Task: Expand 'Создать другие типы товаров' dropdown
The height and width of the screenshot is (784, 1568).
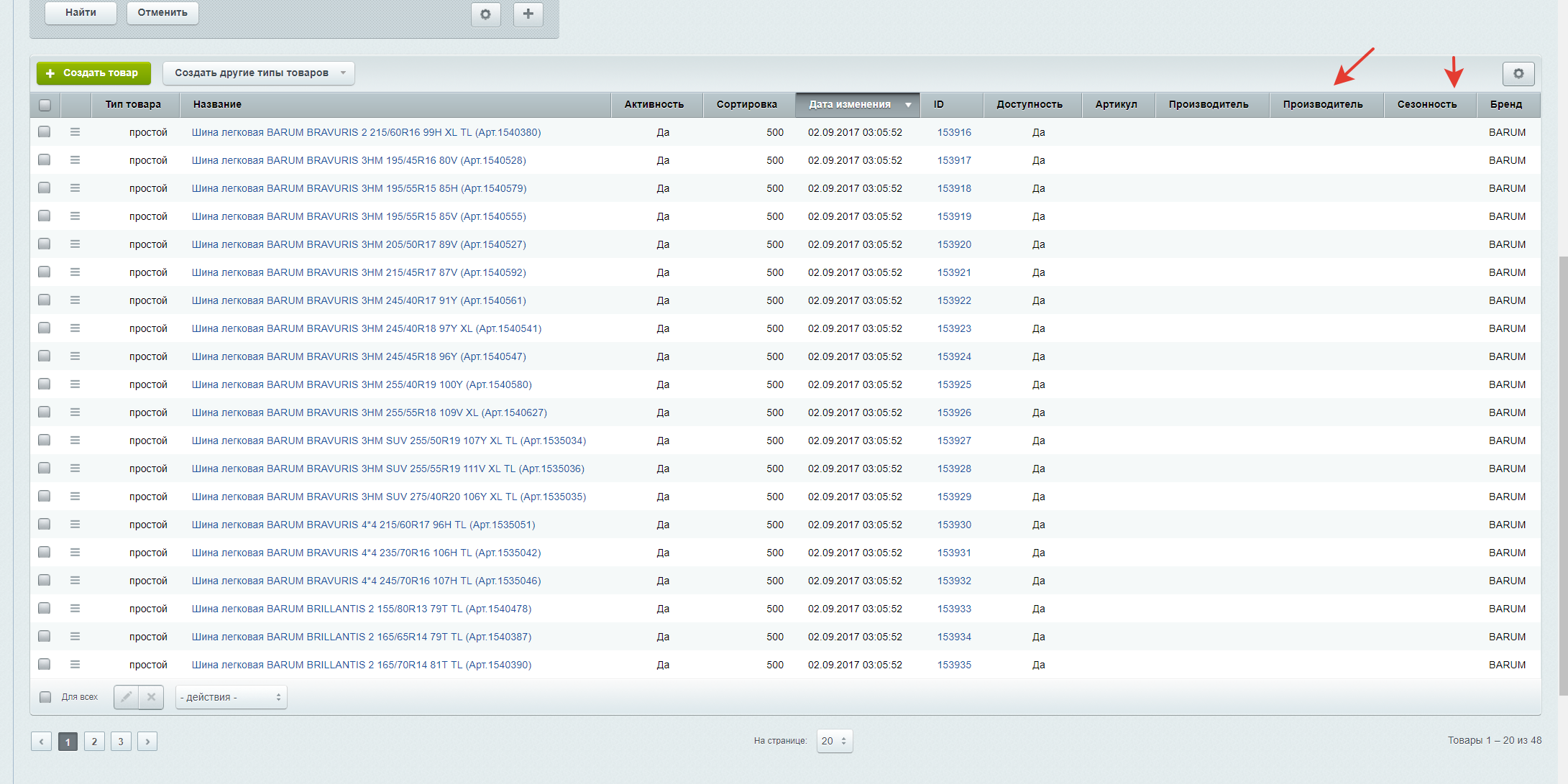Action: click(259, 73)
